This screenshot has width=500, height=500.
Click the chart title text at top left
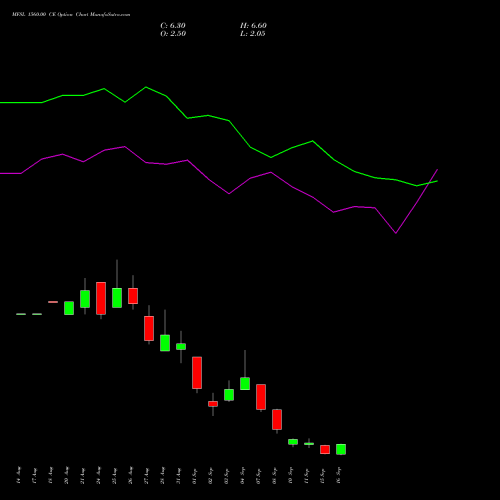pyautogui.click(x=71, y=15)
